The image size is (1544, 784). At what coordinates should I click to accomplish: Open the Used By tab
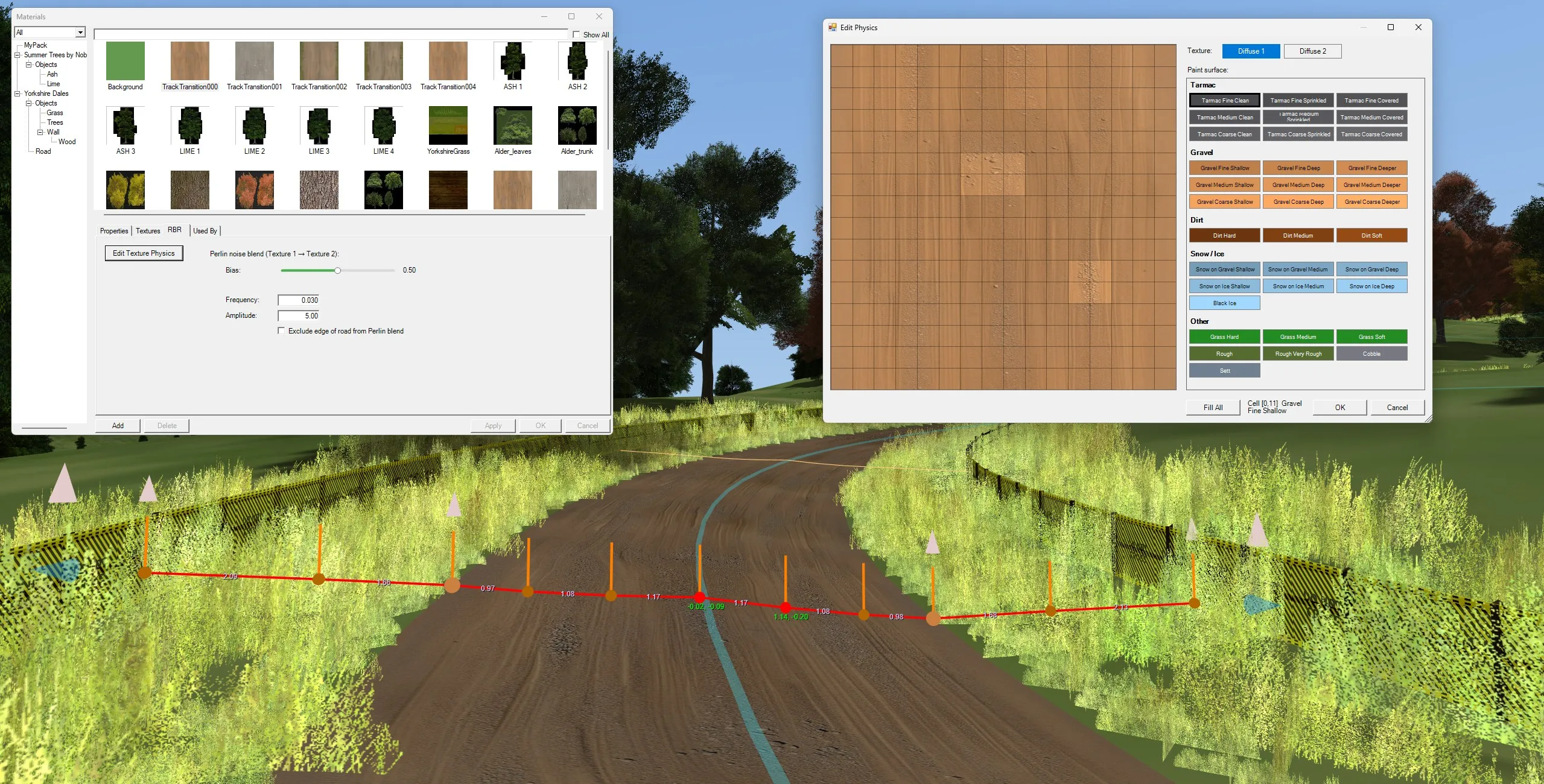tap(205, 231)
